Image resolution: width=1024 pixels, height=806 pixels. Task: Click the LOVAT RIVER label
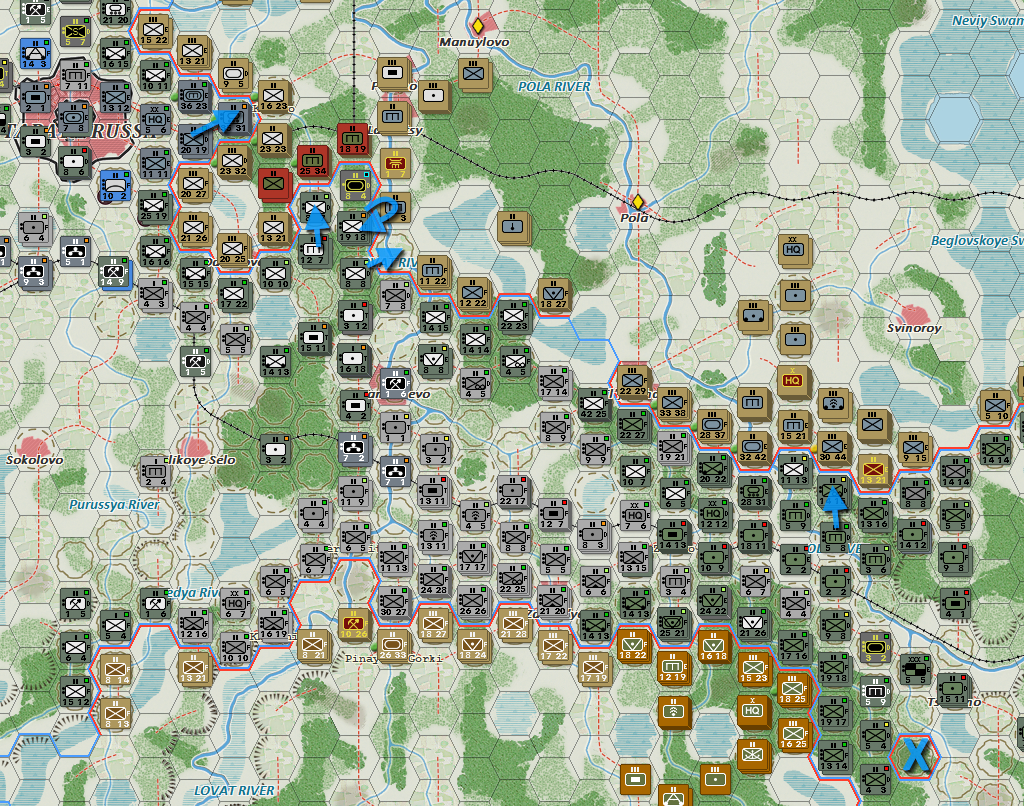coord(234,790)
